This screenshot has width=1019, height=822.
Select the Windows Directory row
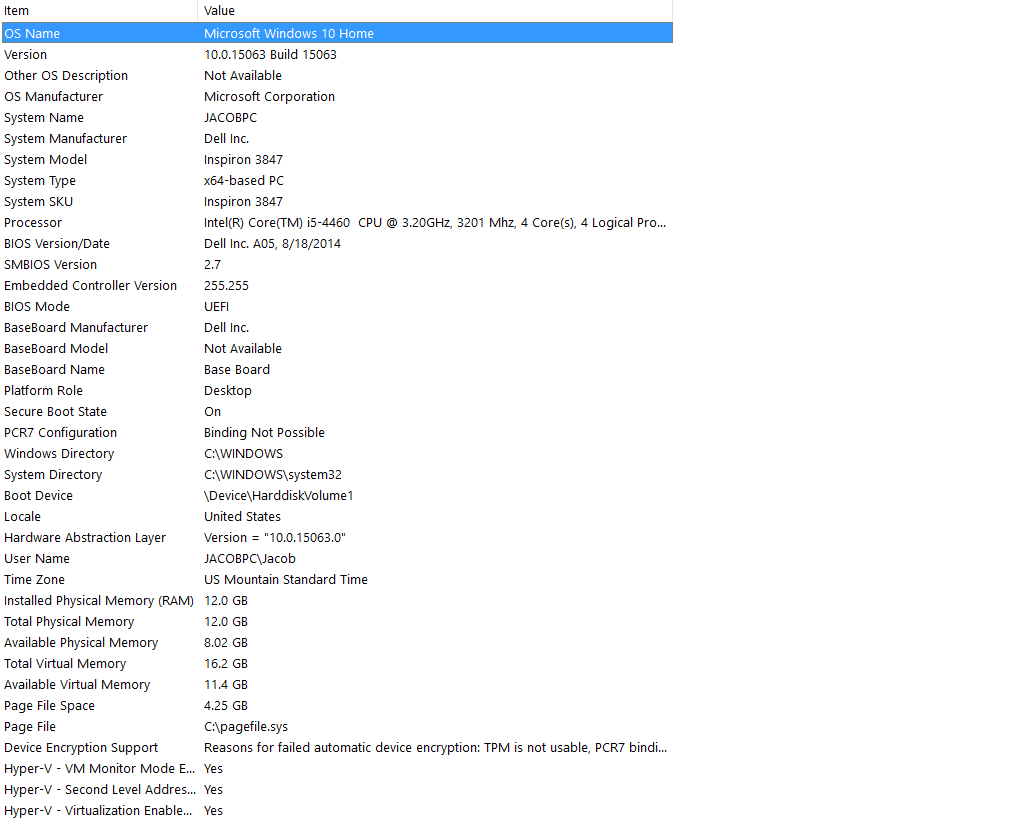337,454
